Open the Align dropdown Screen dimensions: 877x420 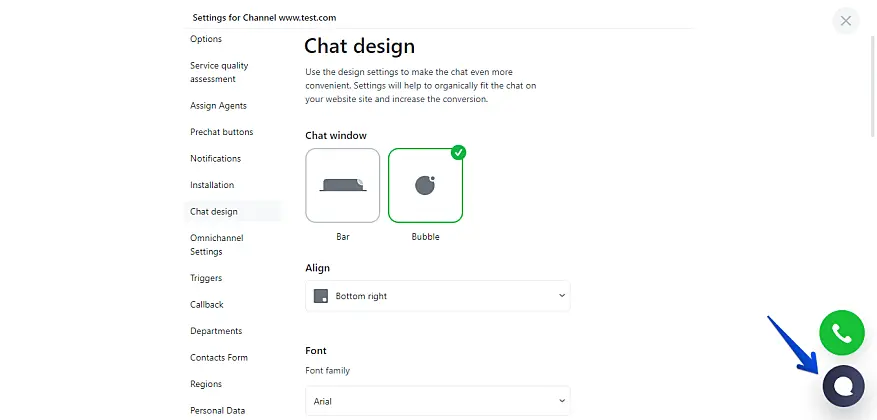(437, 296)
